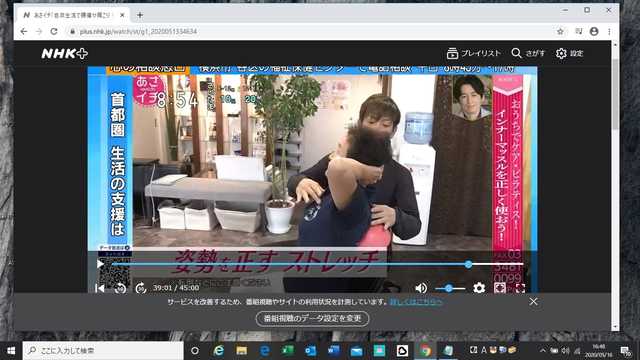Switch the video to fullscreen

coord(520,288)
